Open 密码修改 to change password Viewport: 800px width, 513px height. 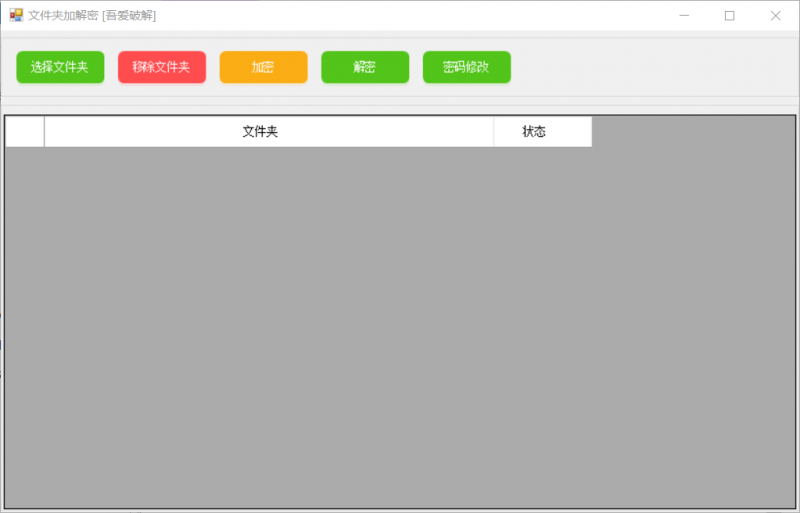point(466,67)
